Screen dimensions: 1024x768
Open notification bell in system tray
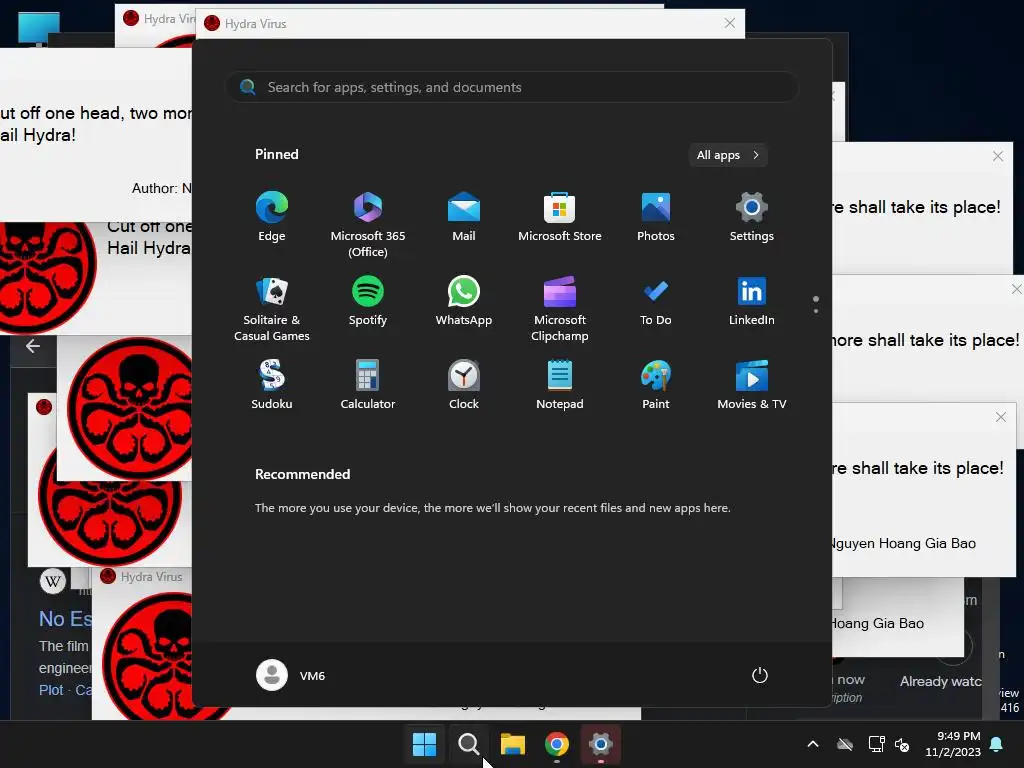click(997, 744)
